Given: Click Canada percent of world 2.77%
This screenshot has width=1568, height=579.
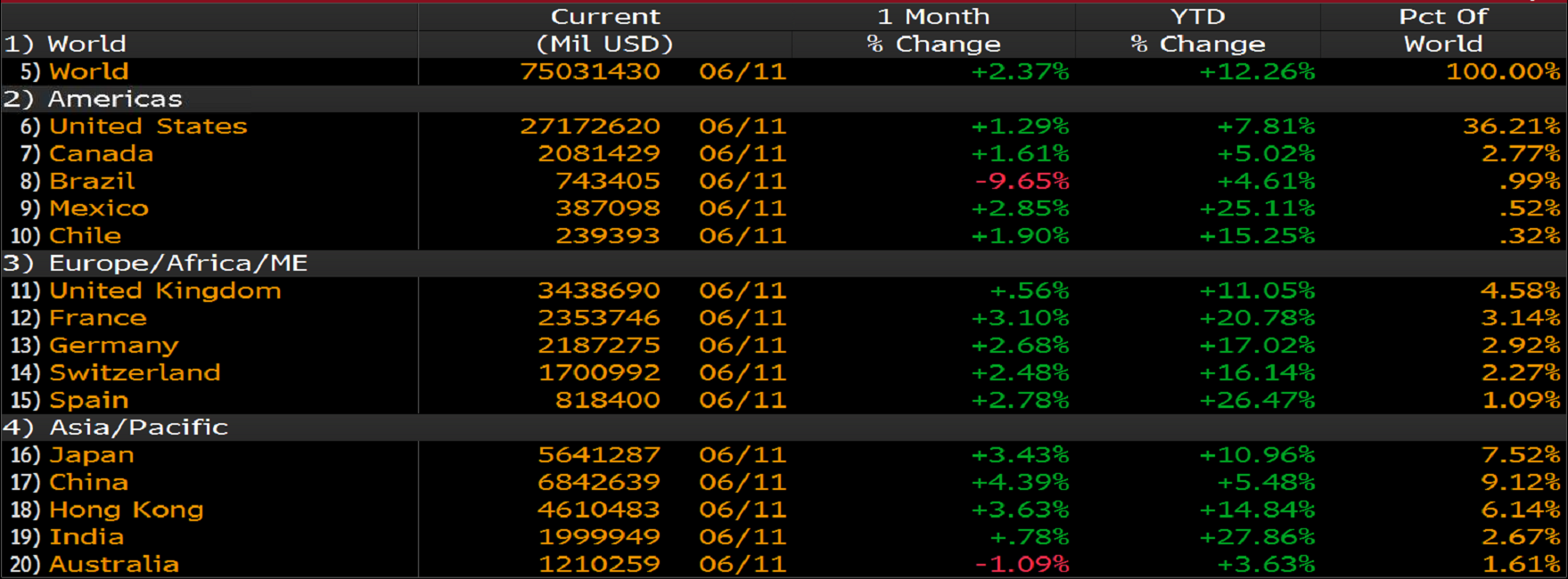Looking at the screenshot, I should click(1521, 153).
